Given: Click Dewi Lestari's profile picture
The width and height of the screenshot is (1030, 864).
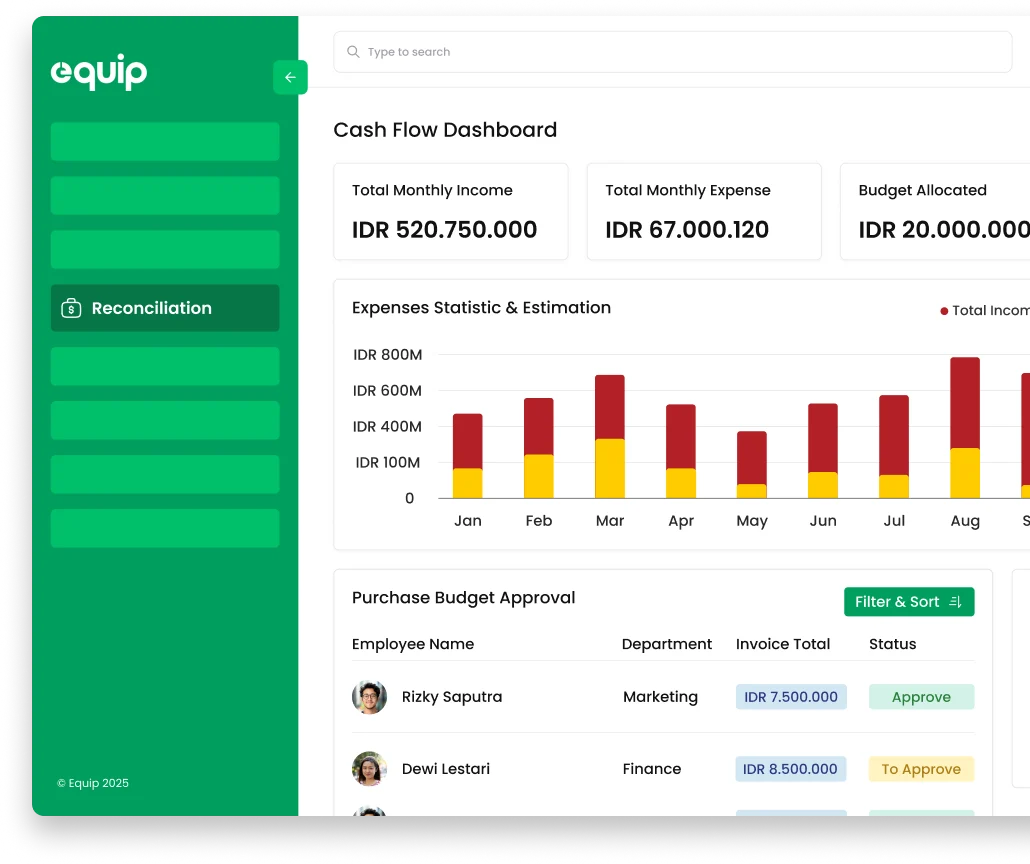Looking at the screenshot, I should coord(369,769).
